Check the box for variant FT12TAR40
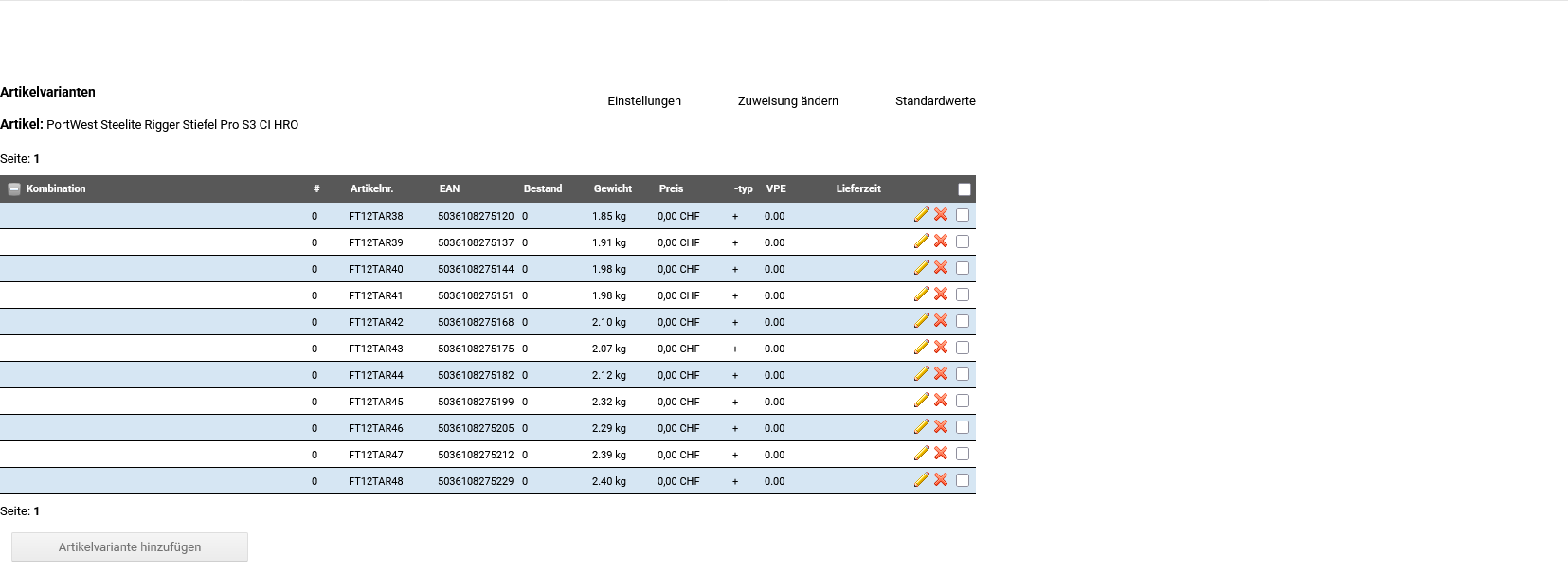1568x573 pixels. point(963,268)
